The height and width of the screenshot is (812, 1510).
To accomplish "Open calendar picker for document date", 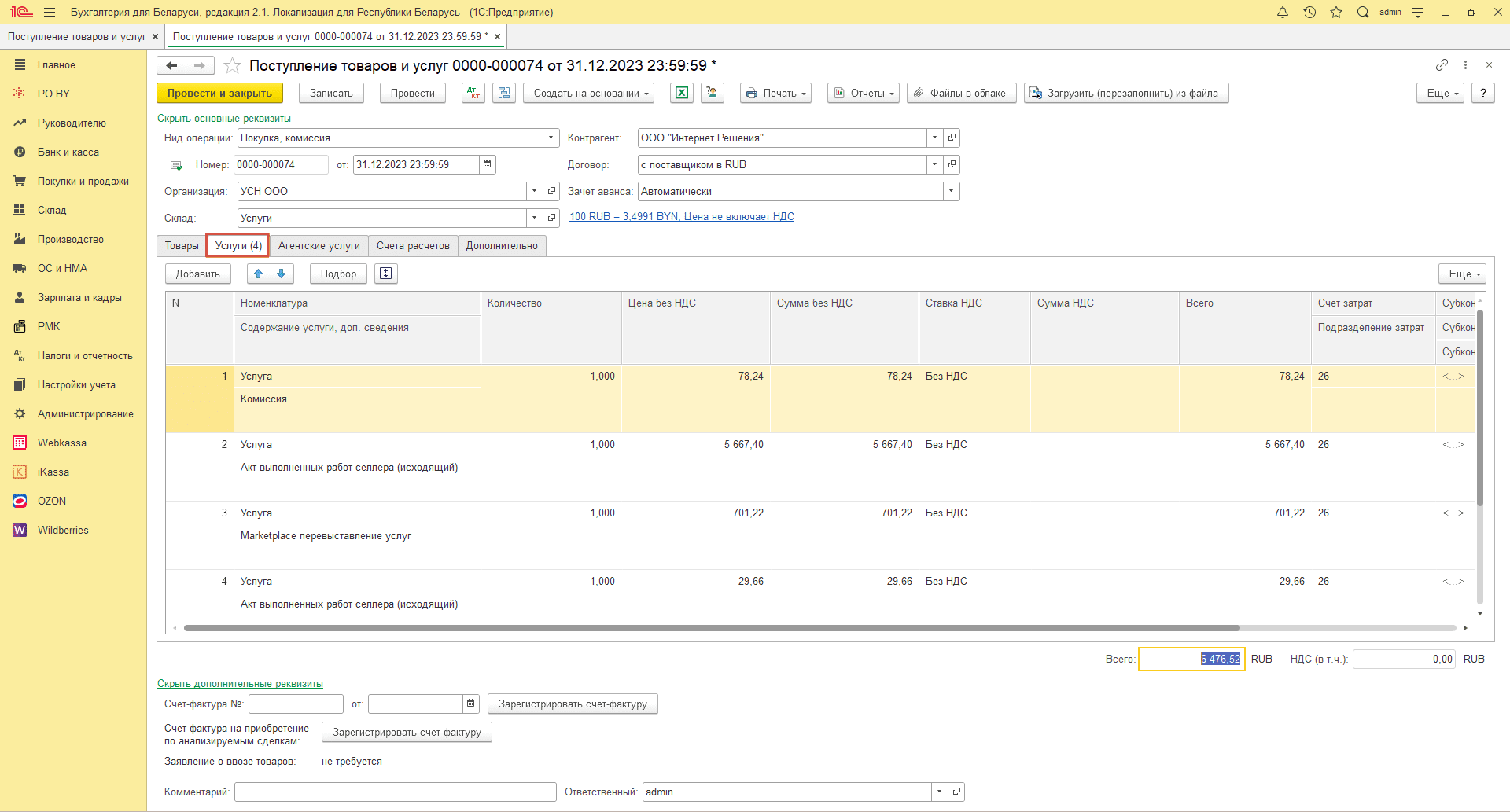I will [x=488, y=164].
